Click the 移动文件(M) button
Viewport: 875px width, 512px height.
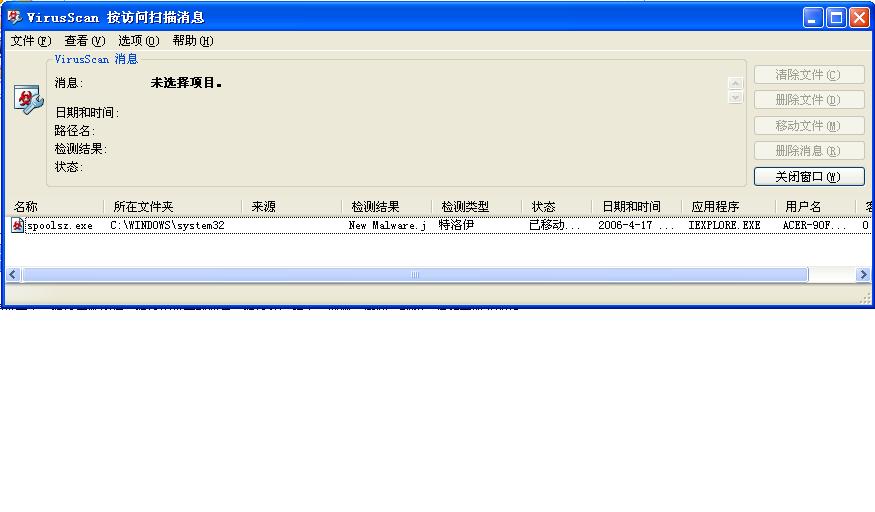tap(809, 126)
